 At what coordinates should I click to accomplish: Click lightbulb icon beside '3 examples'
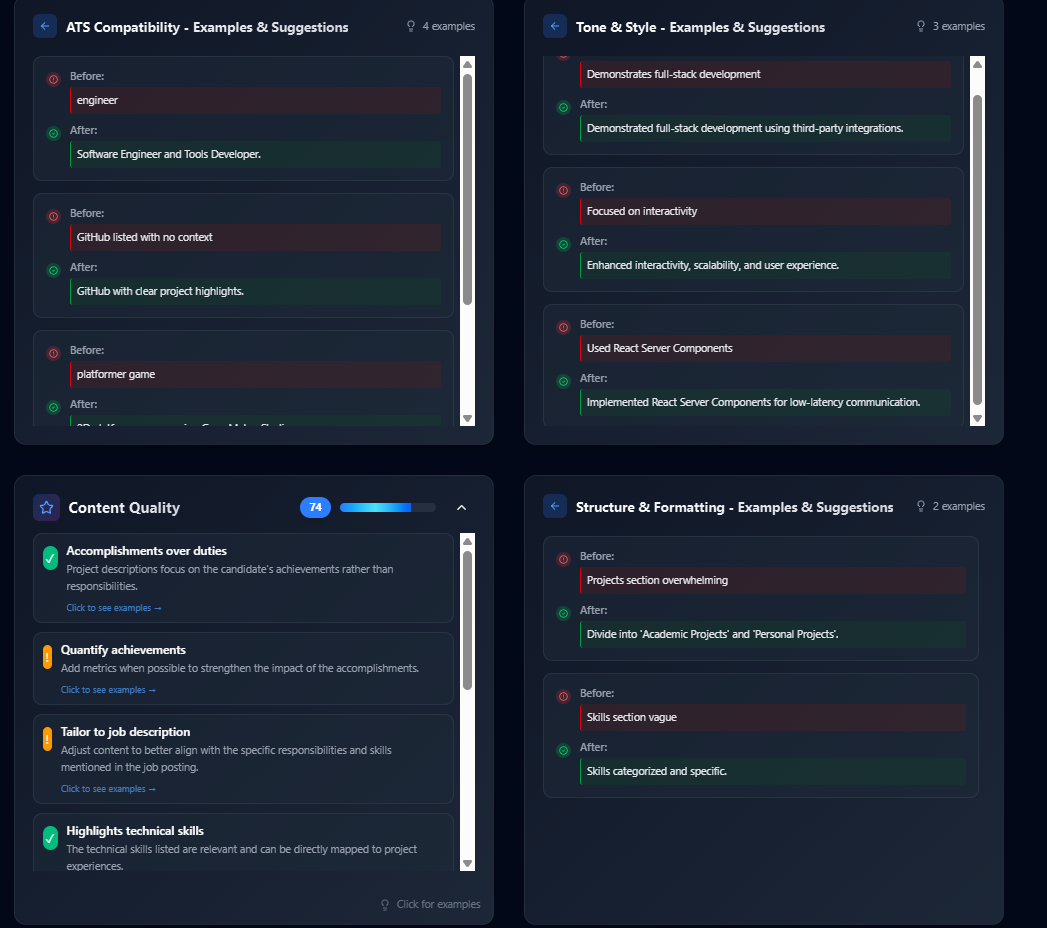pos(921,26)
